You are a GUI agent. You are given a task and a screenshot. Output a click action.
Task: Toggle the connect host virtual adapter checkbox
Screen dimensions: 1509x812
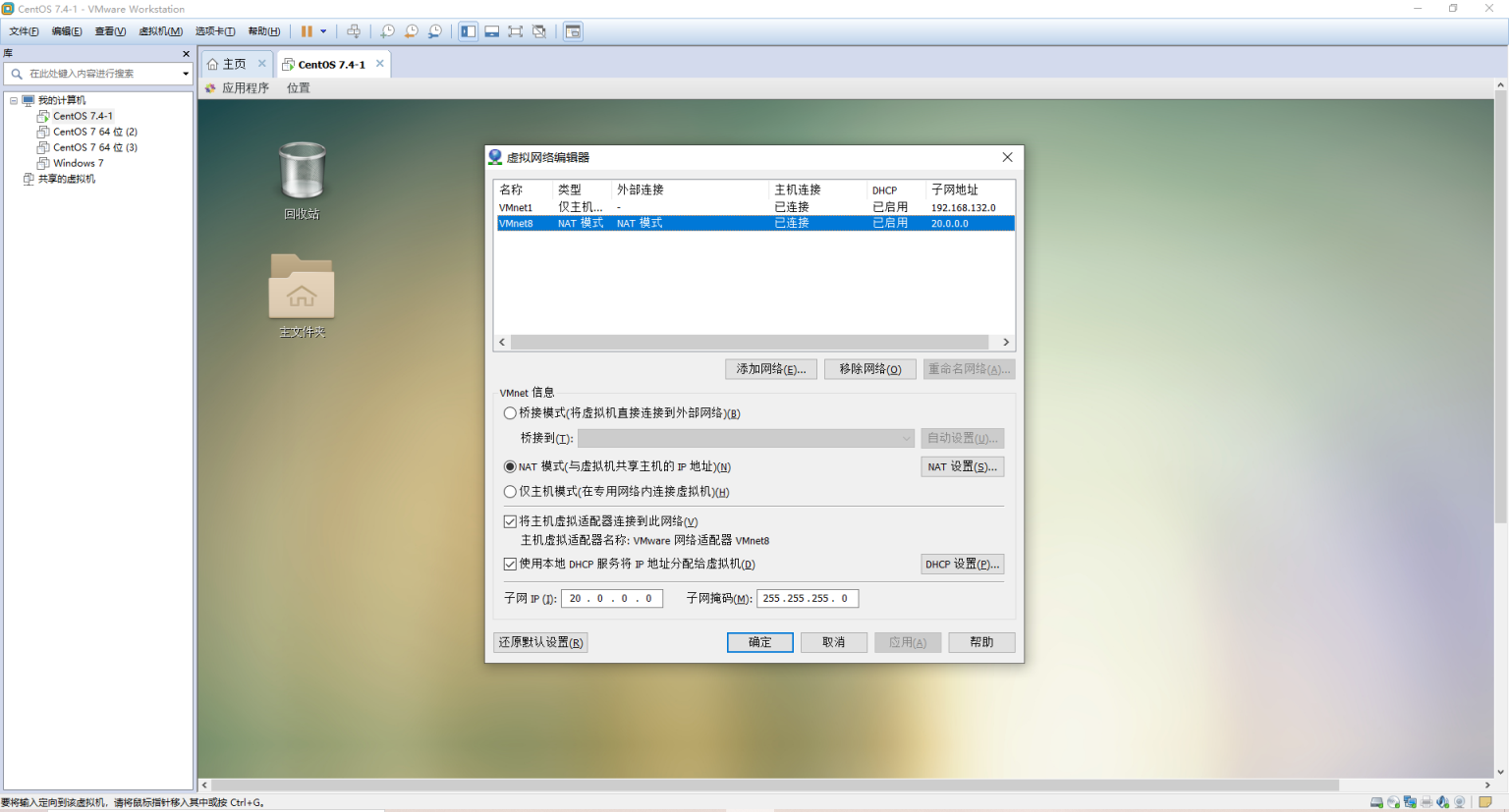510,521
